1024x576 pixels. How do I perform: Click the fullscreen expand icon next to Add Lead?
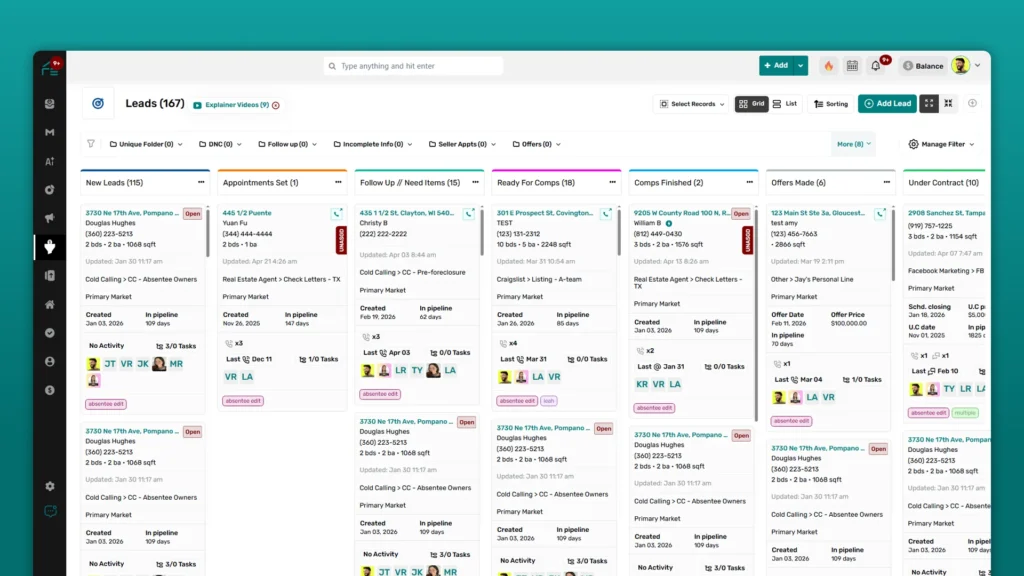click(x=929, y=103)
